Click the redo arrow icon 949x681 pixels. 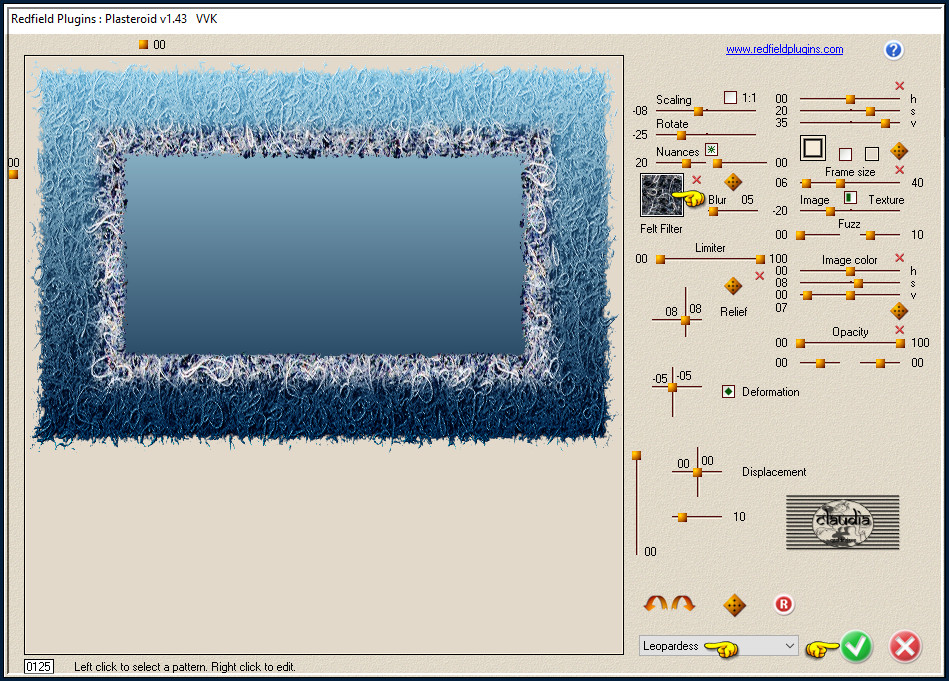tap(683, 603)
